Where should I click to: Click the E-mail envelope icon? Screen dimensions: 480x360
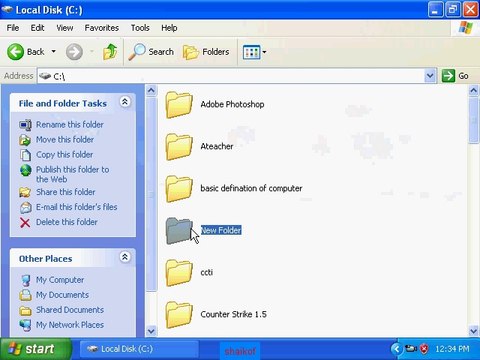click(x=25, y=207)
